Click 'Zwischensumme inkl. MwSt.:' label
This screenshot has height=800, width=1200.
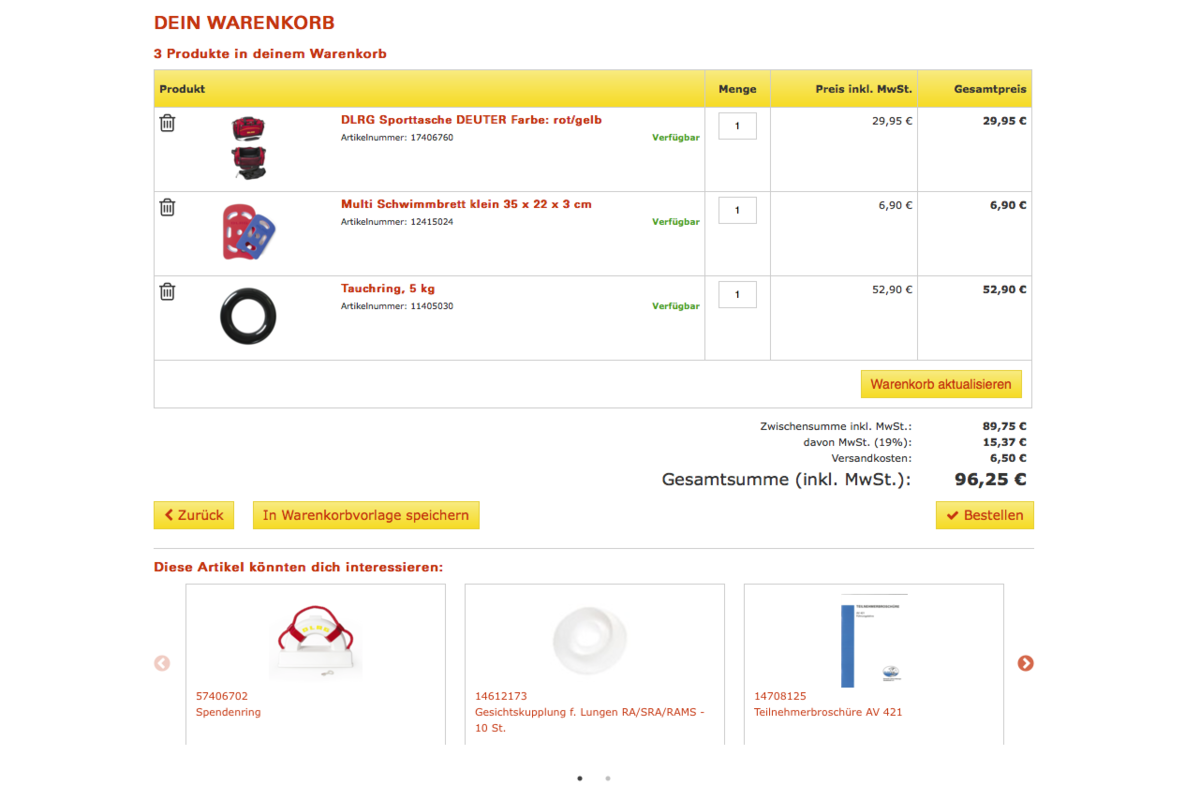point(836,426)
